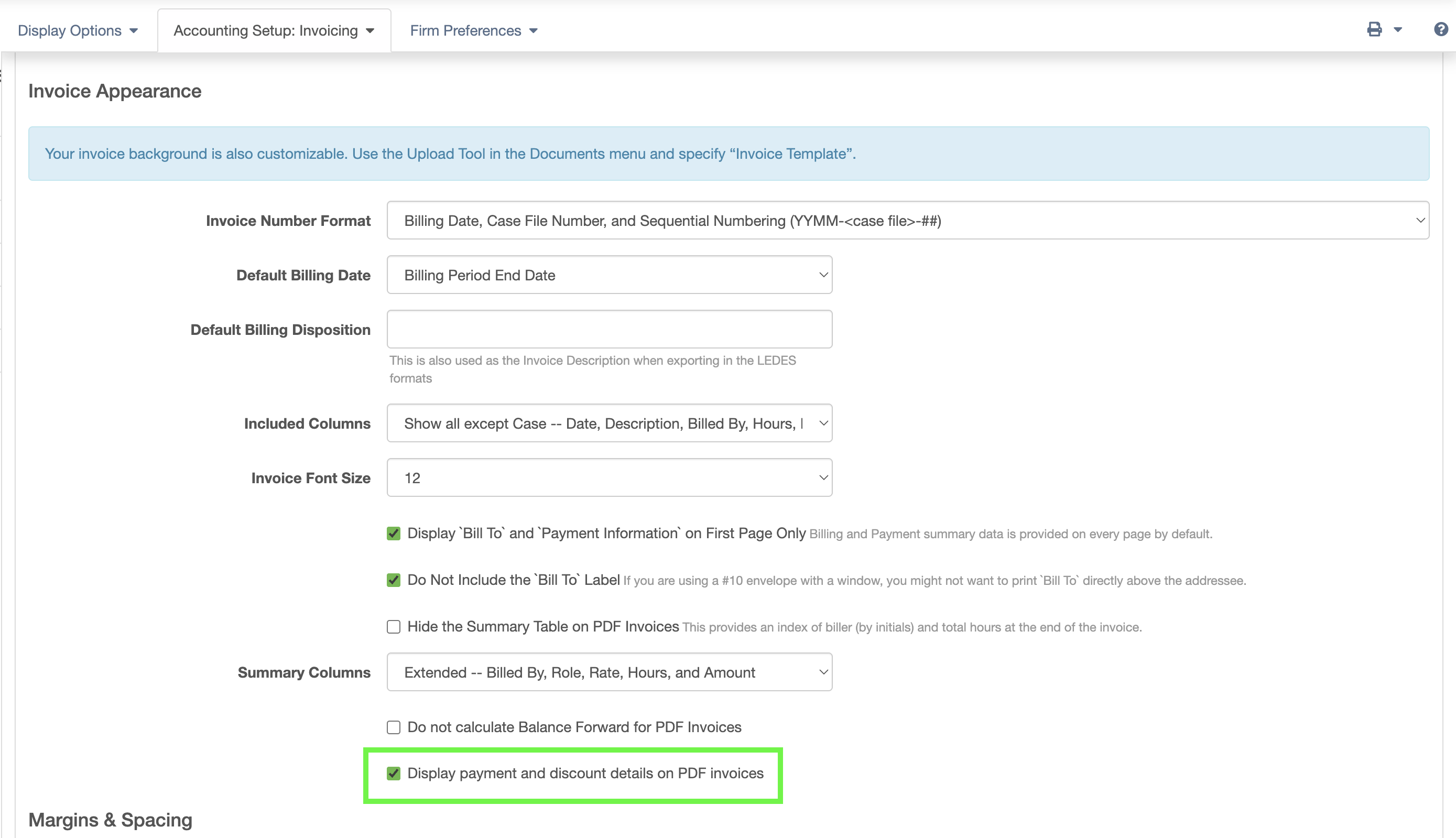The image size is (1456, 838).
Task: Open the Default Billing Date dropdown
Action: [610, 275]
